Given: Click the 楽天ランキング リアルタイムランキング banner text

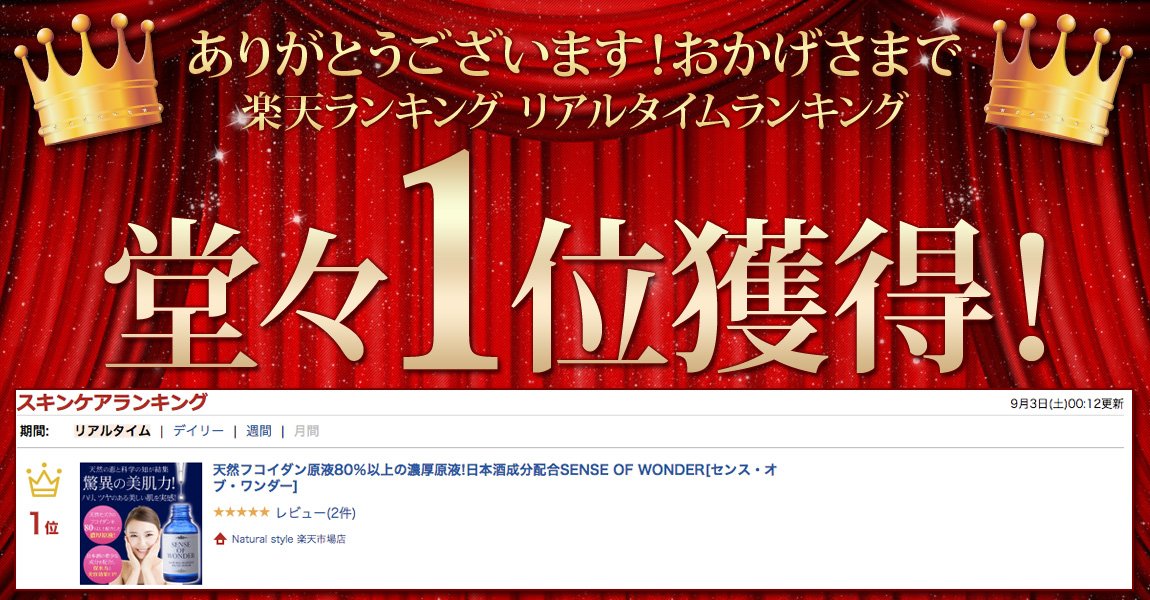Looking at the screenshot, I should pos(574,112).
